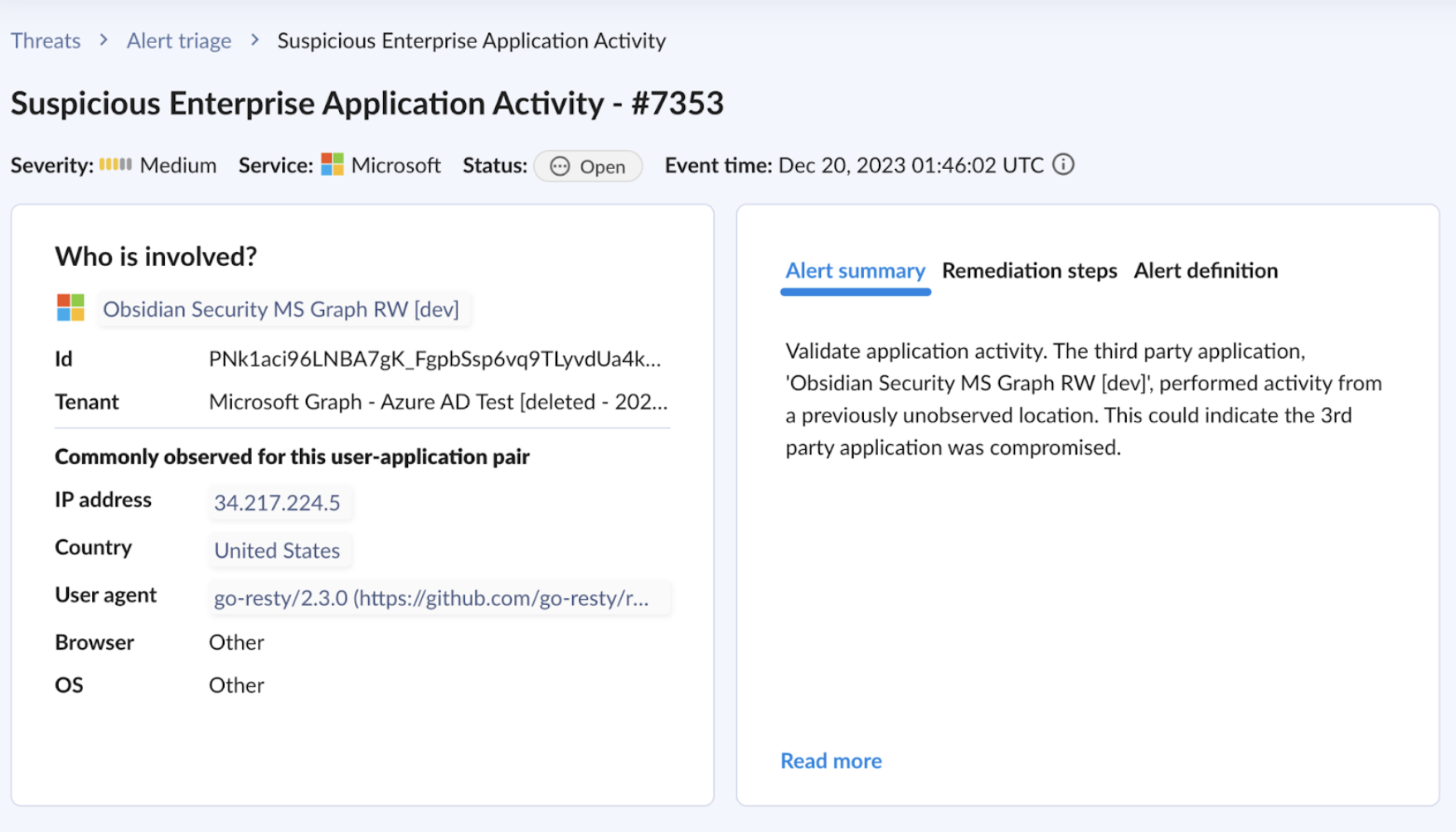Screen dimensions: 1456x832
Task: Open the status dropdown showing Open
Action: (x=588, y=166)
